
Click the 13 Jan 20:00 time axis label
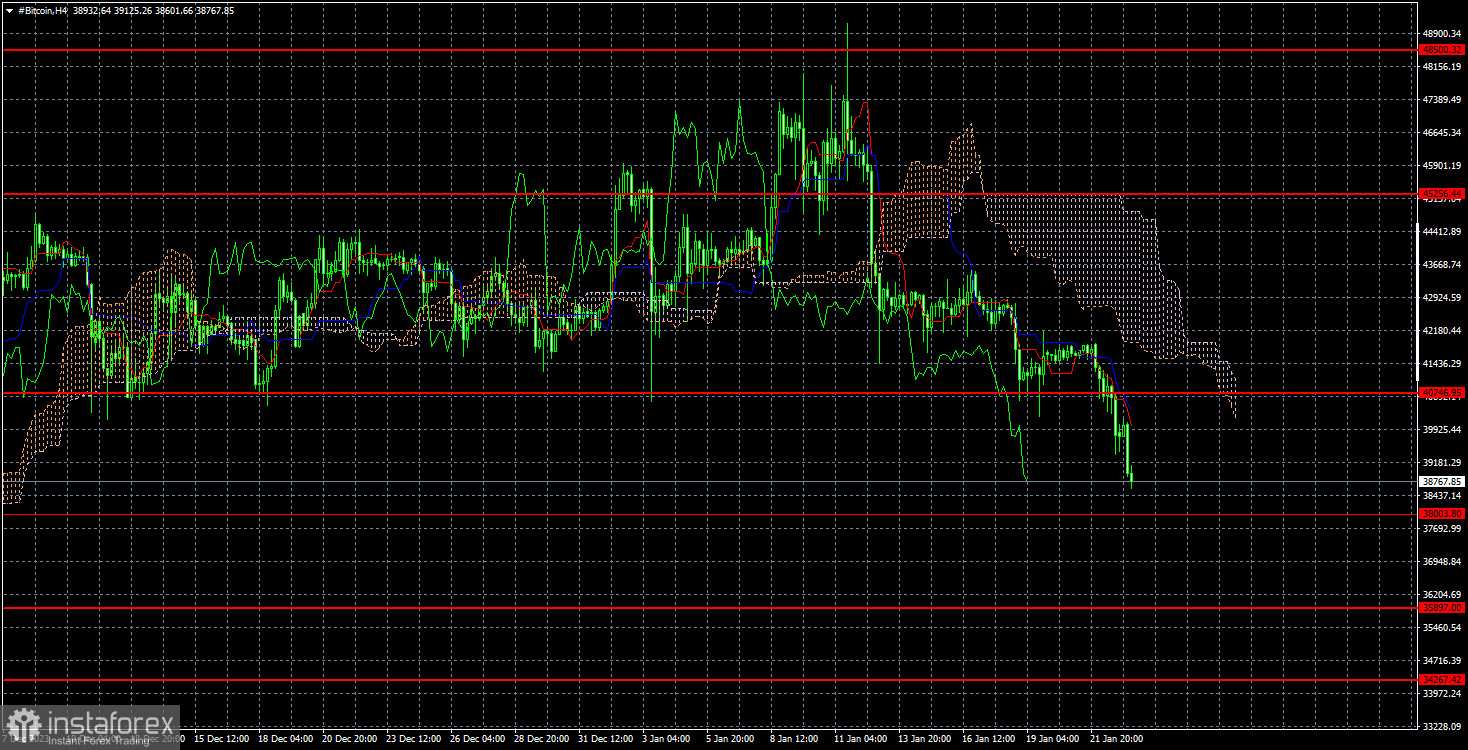925,739
